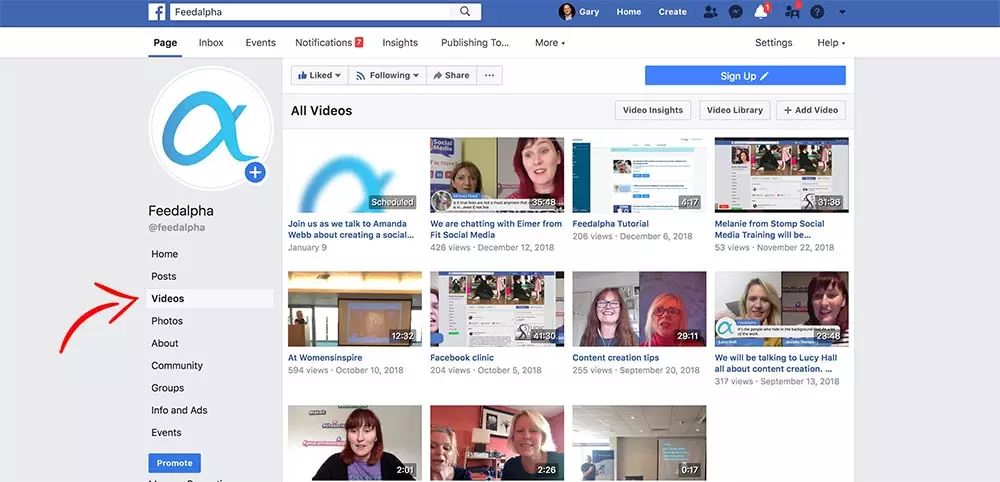Select Groups in left sidebar
Screen dimensions: 1000x482
point(168,388)
